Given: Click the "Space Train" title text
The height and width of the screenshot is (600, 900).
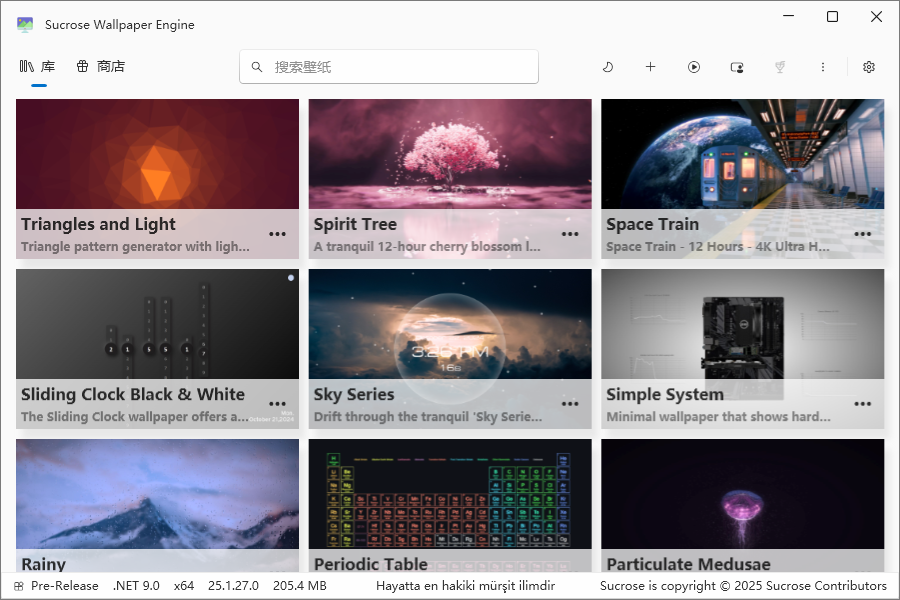Looking at the screenshot, I should tap(653, 224).
